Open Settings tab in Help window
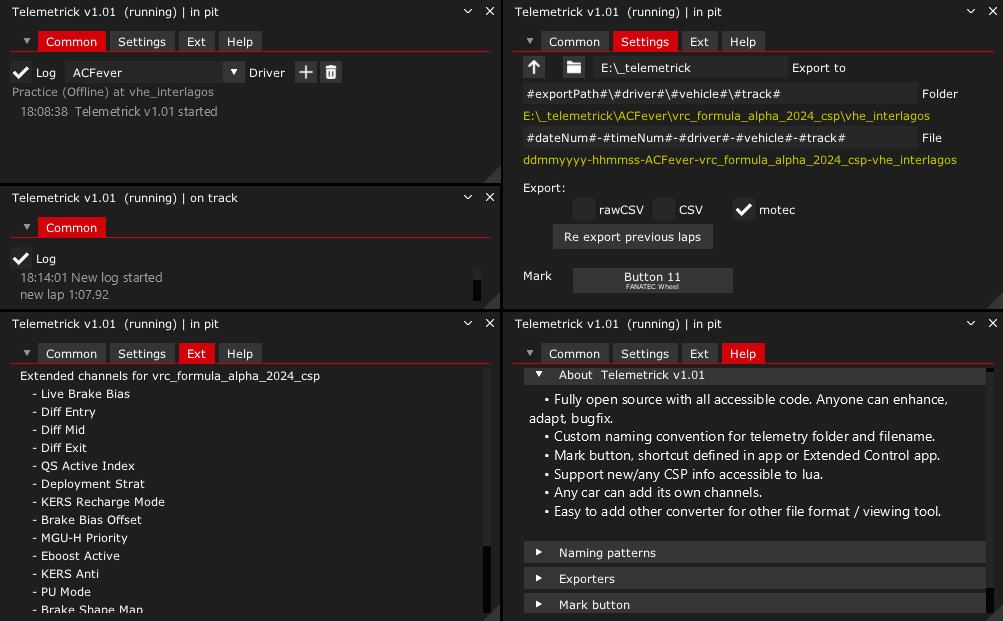Screen dimensions: 1003x621 [644, 354]
